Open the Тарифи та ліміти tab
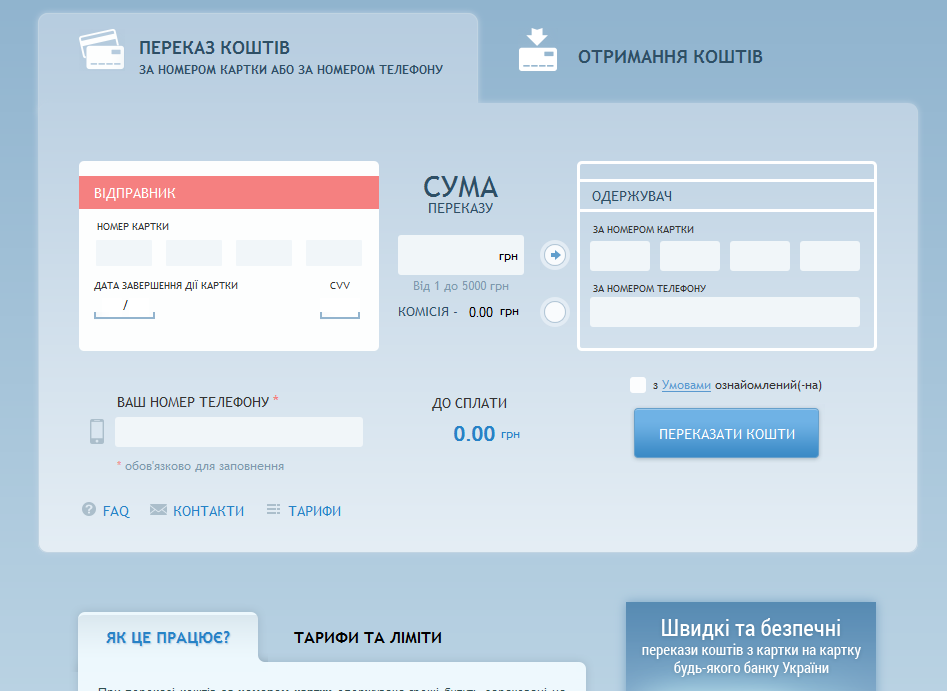 click(367, 638)
